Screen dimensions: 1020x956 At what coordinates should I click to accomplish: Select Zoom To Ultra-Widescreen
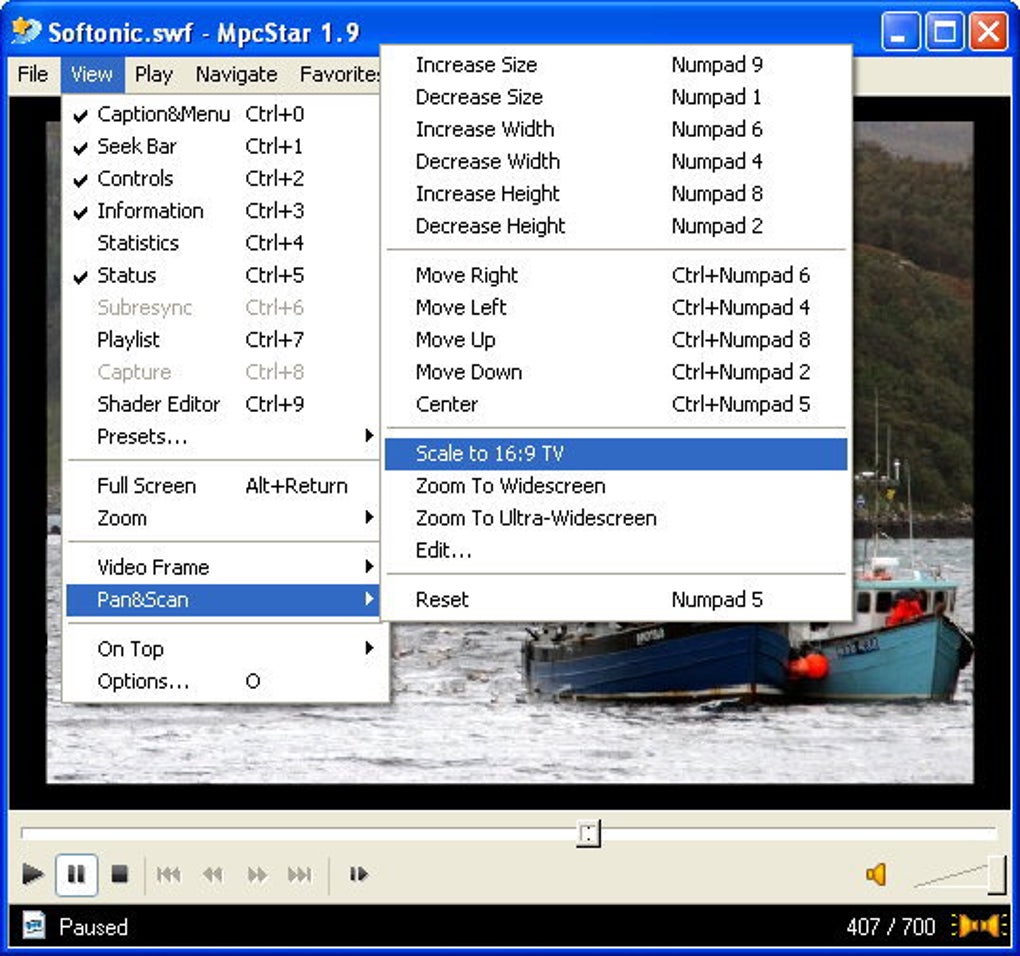click(x=616, y=518)
